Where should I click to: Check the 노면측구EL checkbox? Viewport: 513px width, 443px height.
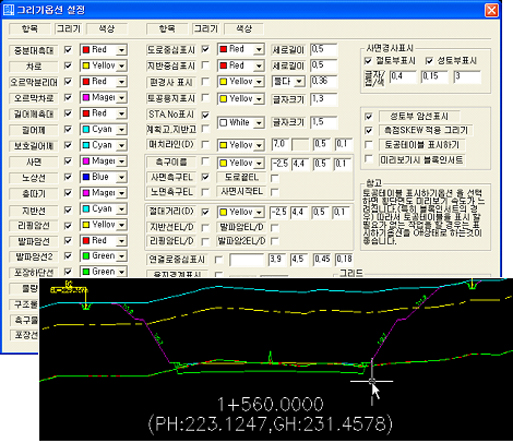coord(205,192)
